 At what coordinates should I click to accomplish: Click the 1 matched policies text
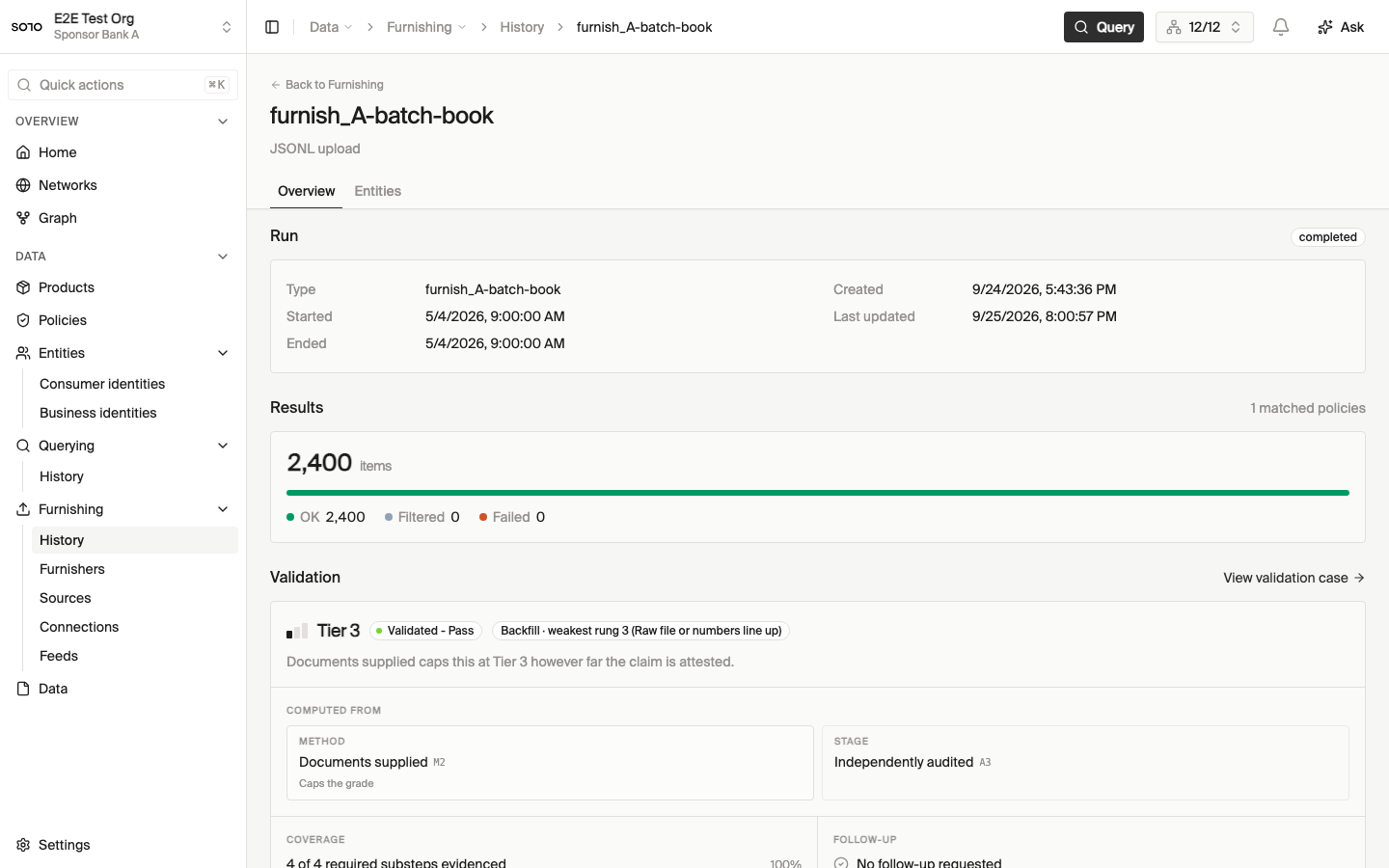(1308, 408)
